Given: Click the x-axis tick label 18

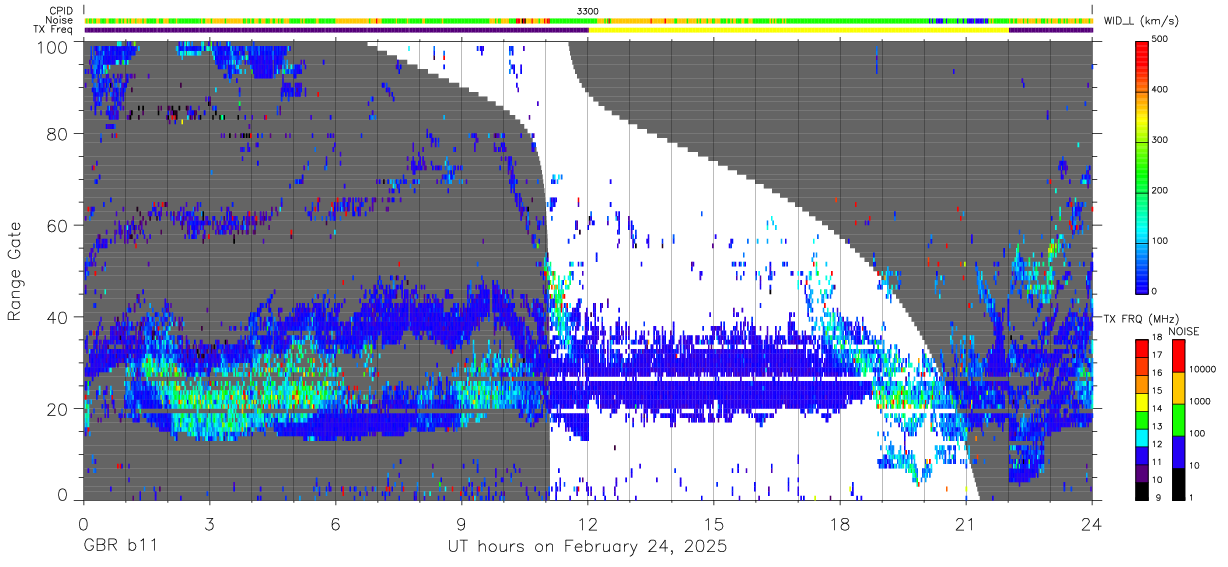Looking at the screenshot, I should tap(840, 523).
